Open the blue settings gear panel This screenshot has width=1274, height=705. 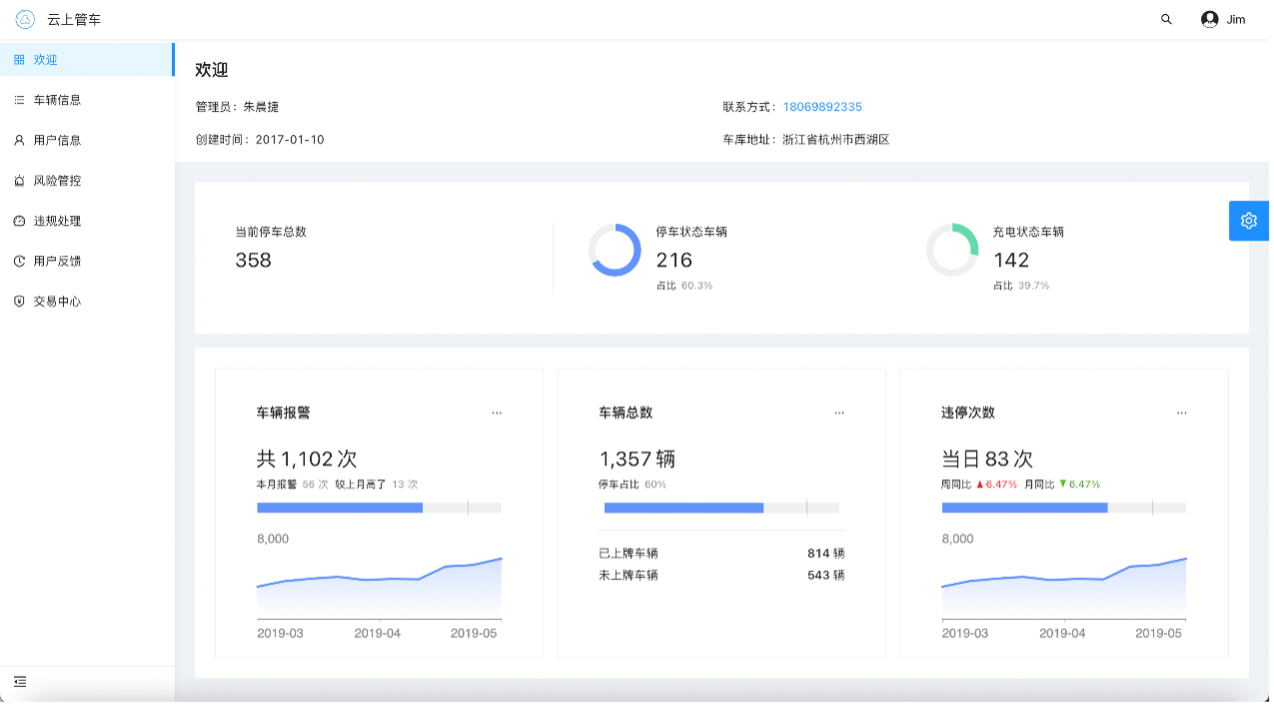pos(1249,221)
